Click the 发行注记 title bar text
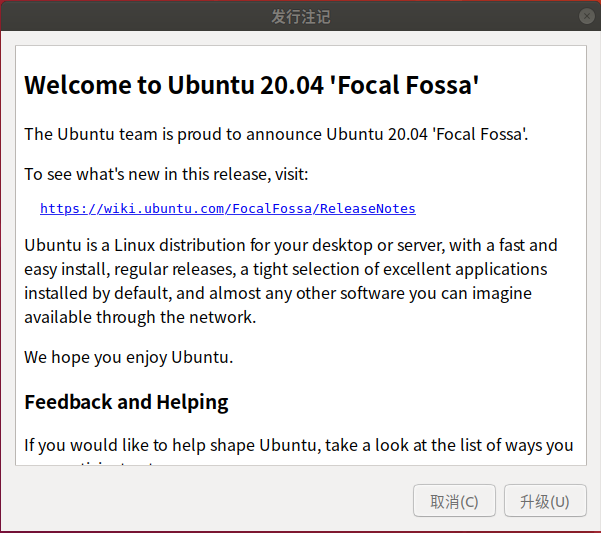 301,16
